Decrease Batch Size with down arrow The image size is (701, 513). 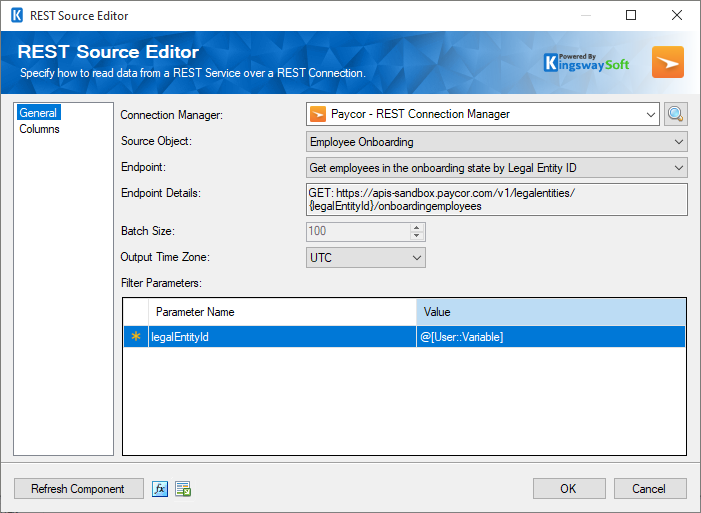pos(417,236)
